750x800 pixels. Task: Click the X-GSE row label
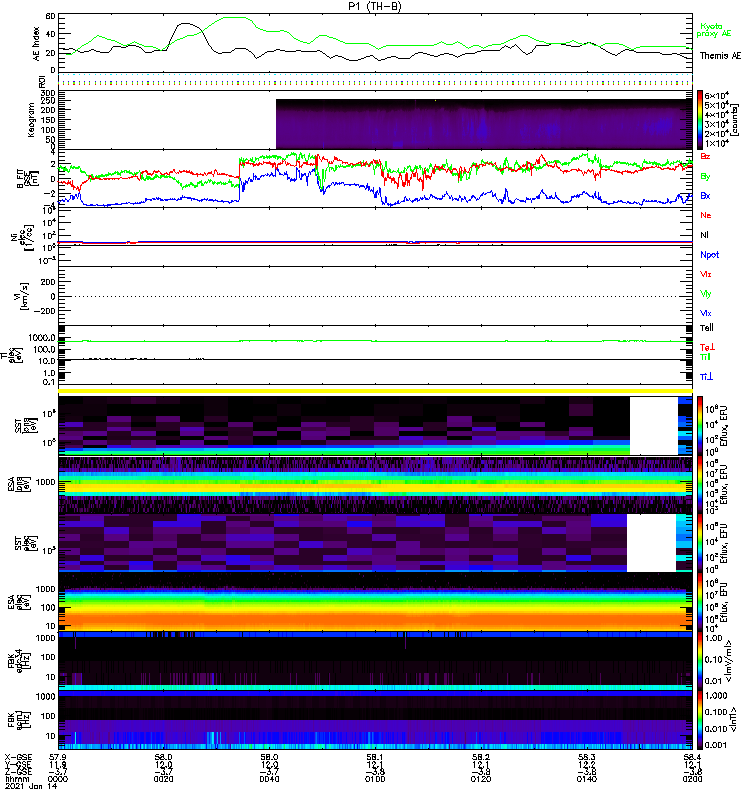(18, 758)
